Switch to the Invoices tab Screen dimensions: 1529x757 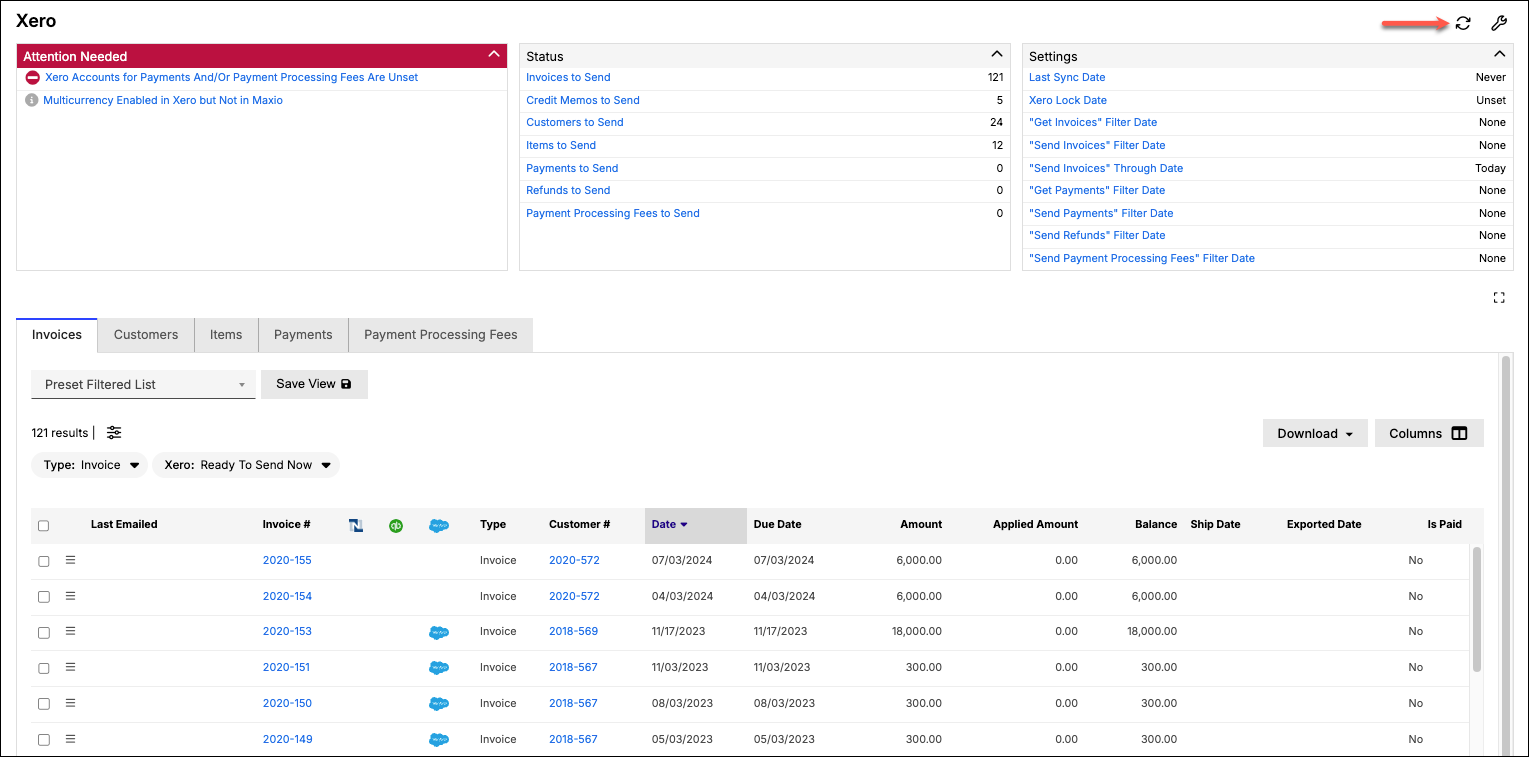coord(57,335)
